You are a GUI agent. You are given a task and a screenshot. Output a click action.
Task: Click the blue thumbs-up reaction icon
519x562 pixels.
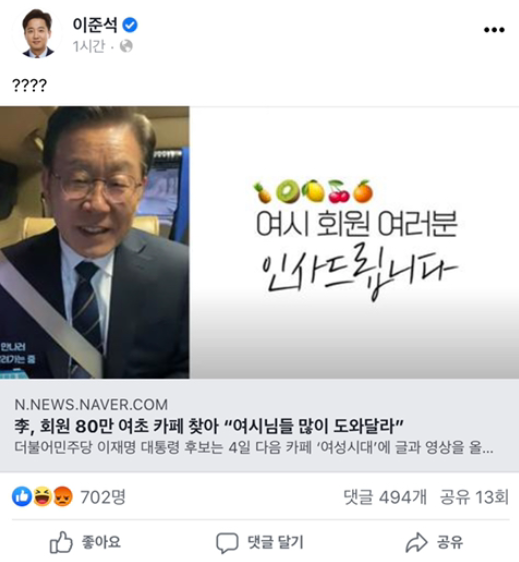[22, 496]
